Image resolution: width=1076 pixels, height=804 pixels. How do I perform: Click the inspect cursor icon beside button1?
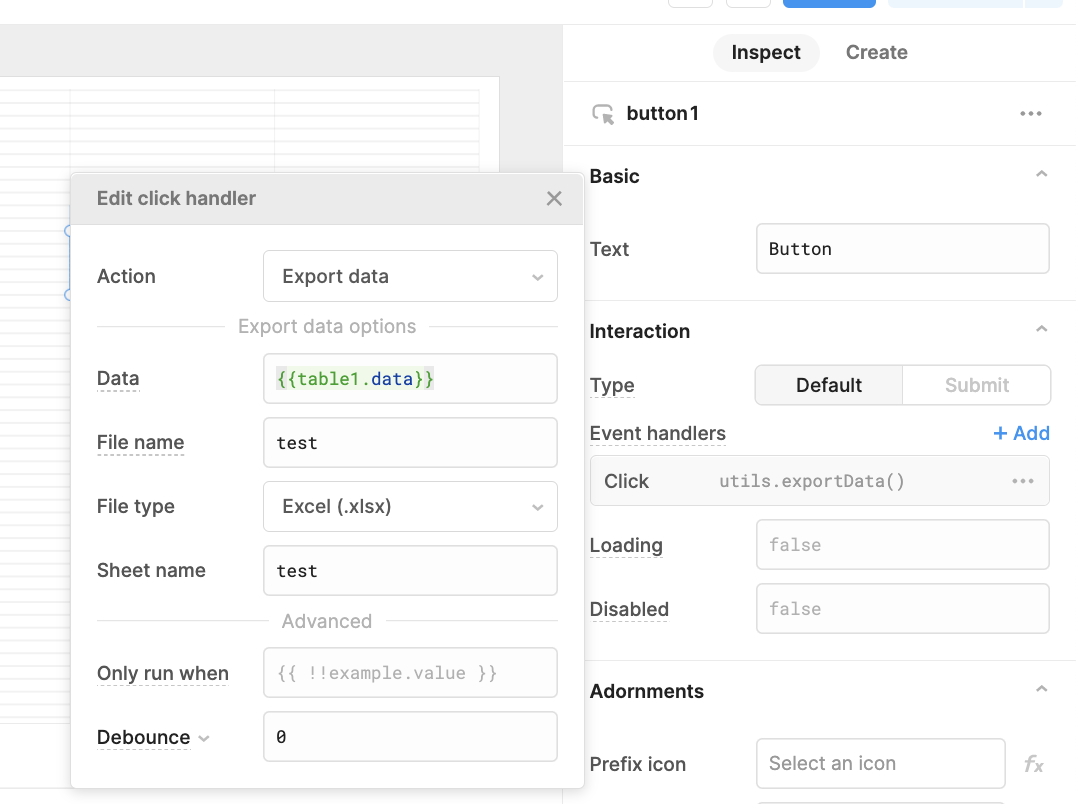(601, 113)
